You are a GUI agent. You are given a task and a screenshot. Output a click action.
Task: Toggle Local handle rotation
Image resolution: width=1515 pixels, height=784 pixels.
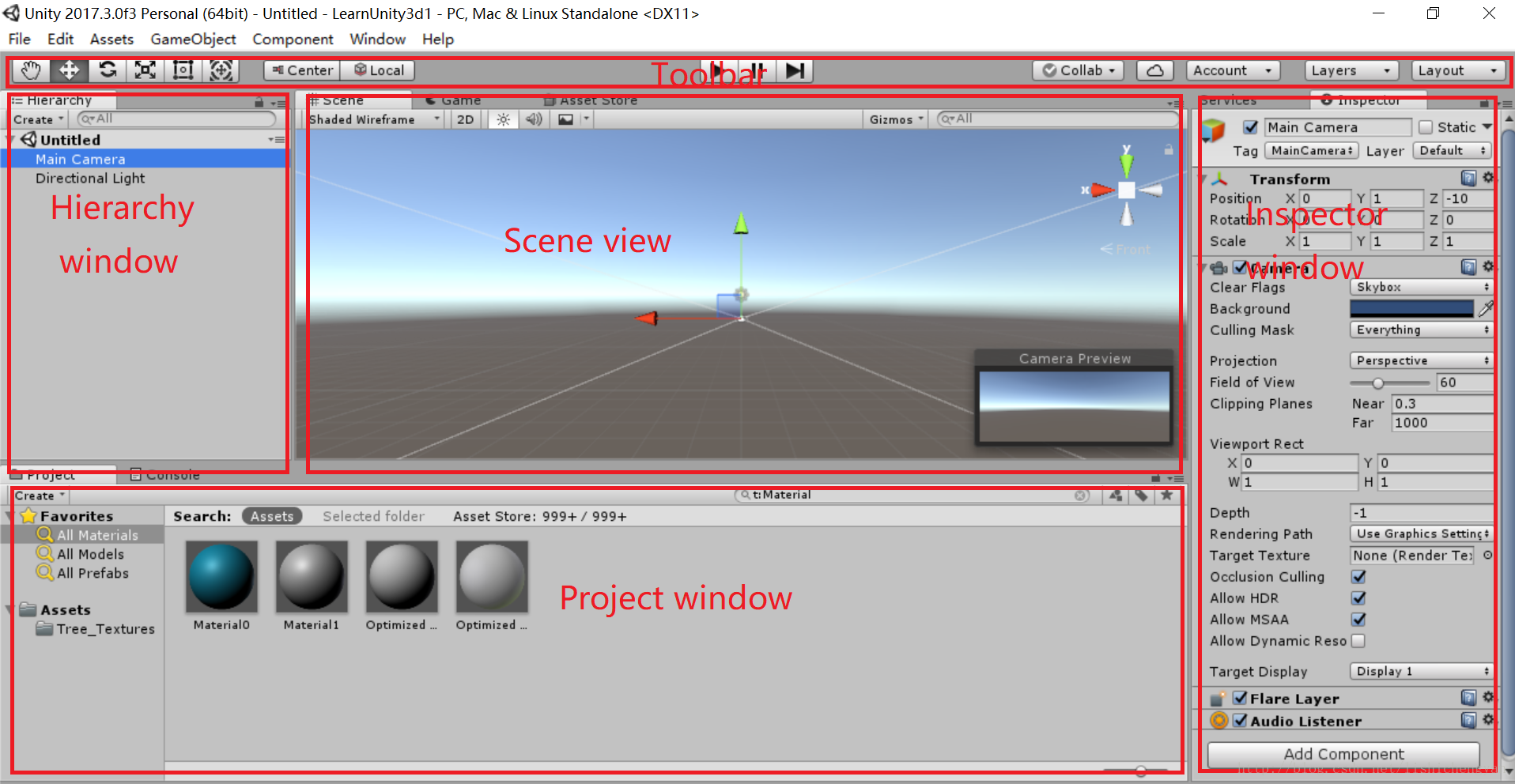click(378, 70)
